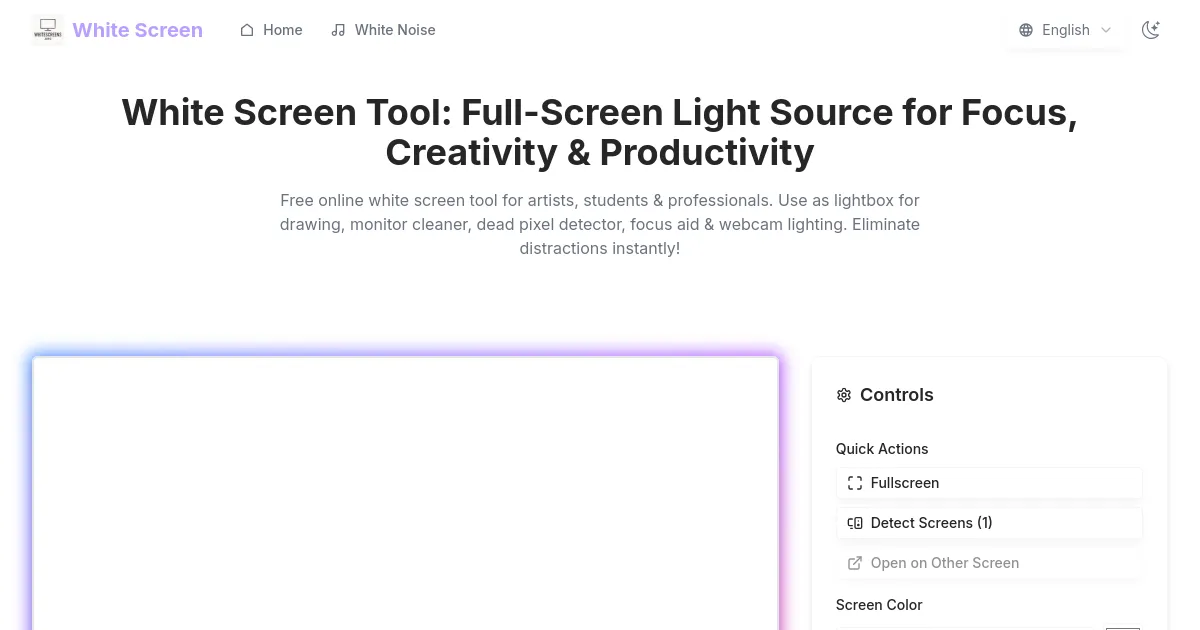
Task: Click the white screen preview area
Action: click(405, 495)
